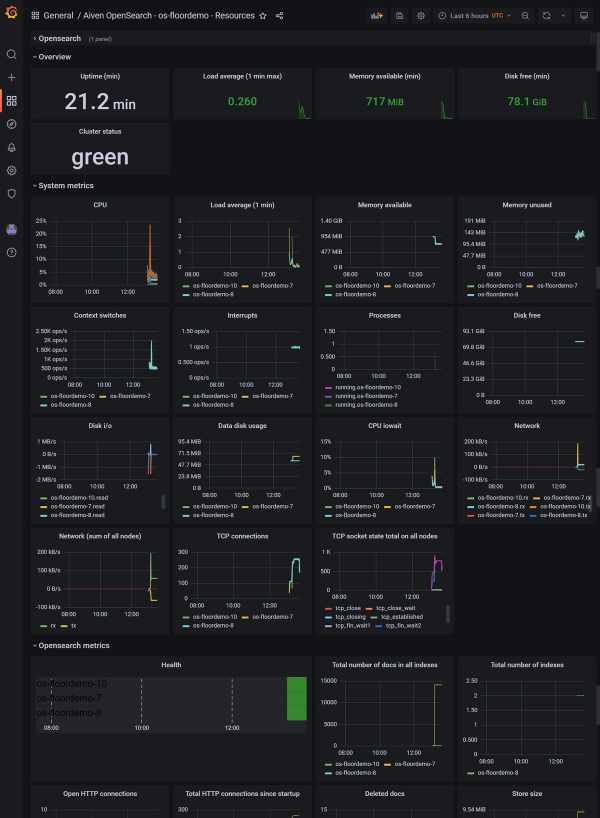600x818 pixels.
Task: Open the Last 6 hours time picker
Action: [475, 16]
